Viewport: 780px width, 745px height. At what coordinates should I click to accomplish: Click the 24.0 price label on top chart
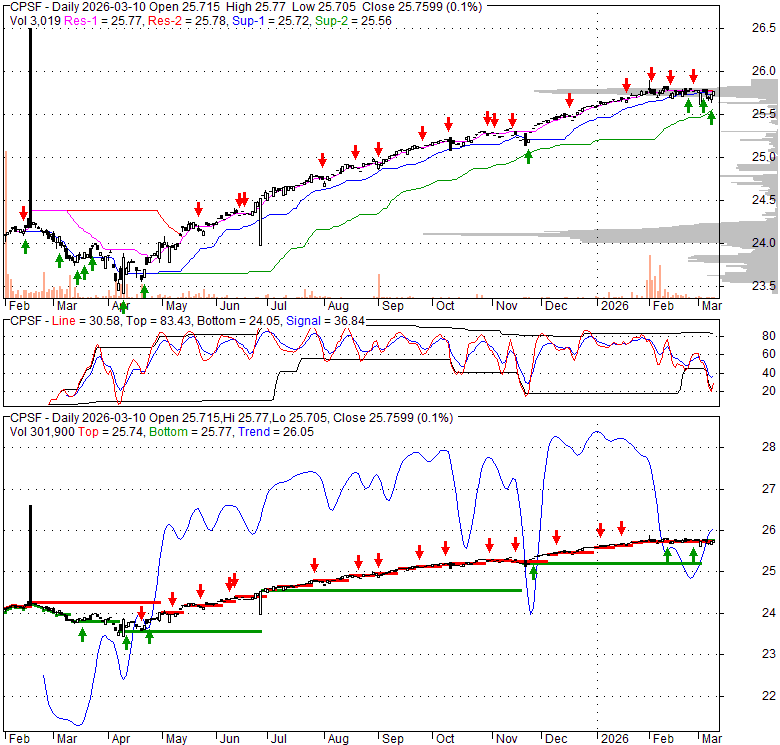pos(764,243)
